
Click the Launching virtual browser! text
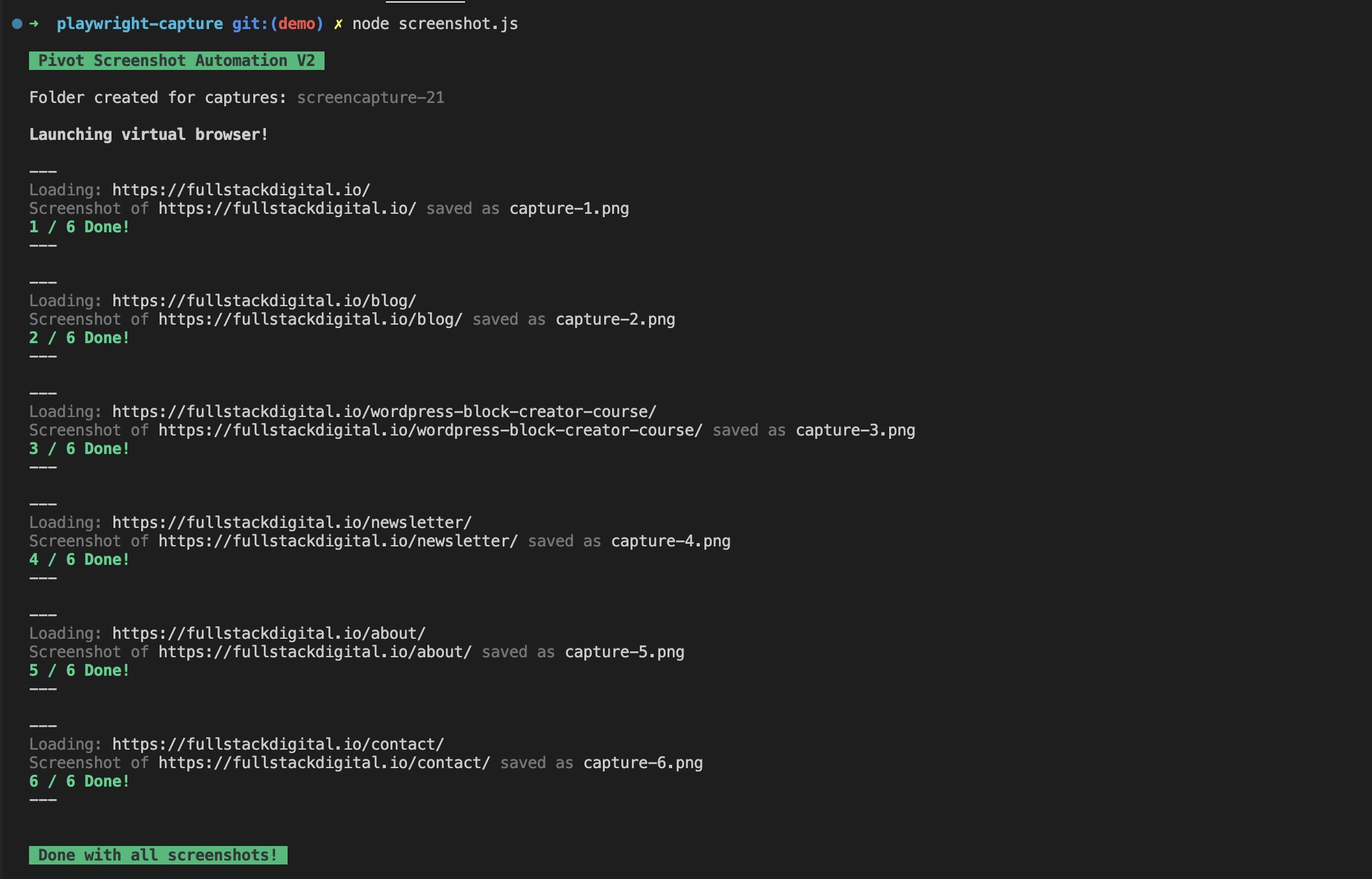pos(148,135)
